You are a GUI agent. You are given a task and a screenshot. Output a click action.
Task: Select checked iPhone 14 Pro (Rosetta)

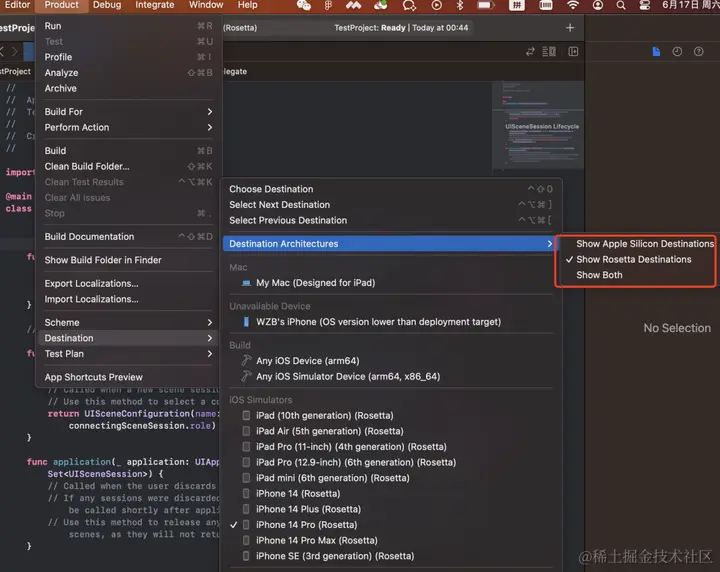coord(390,525)
